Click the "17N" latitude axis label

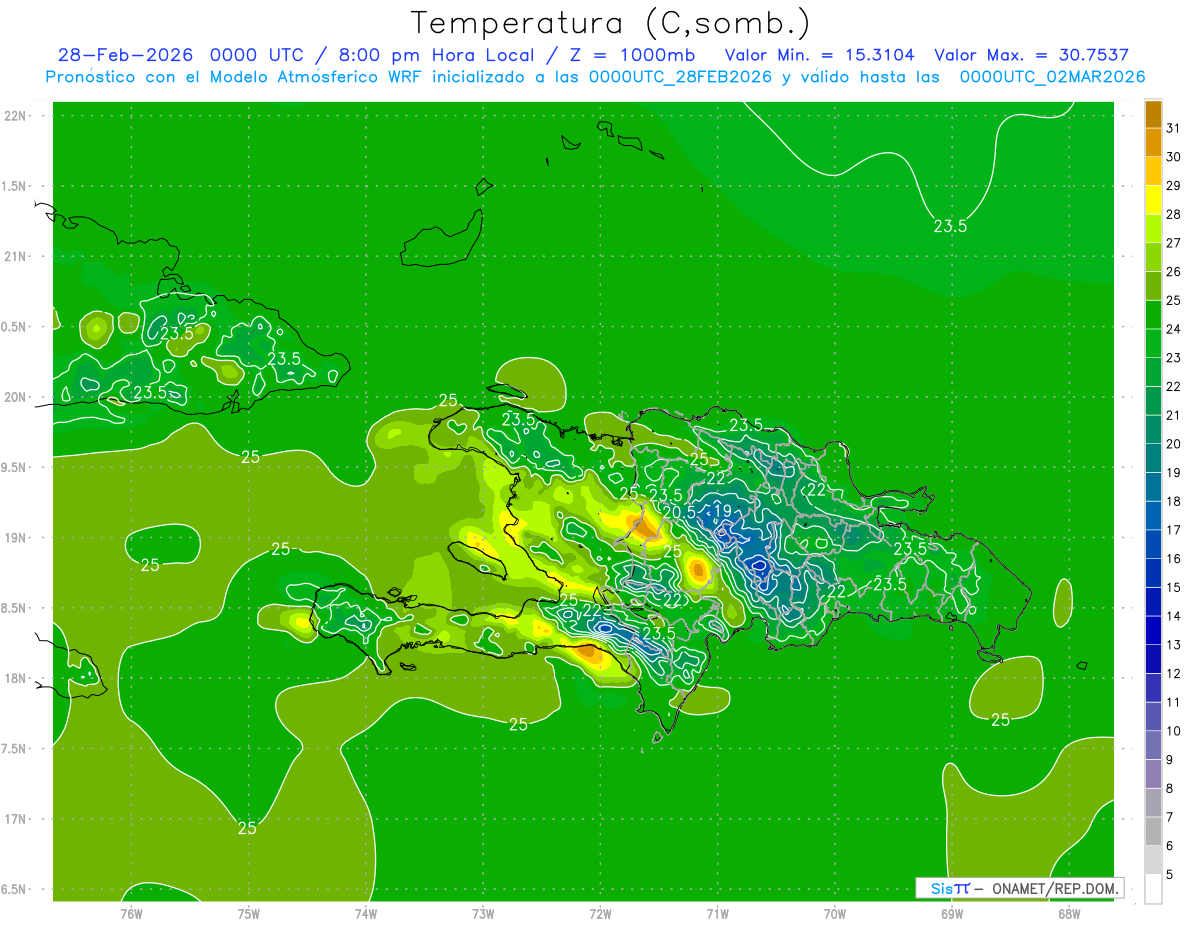(x=15, y=820)
